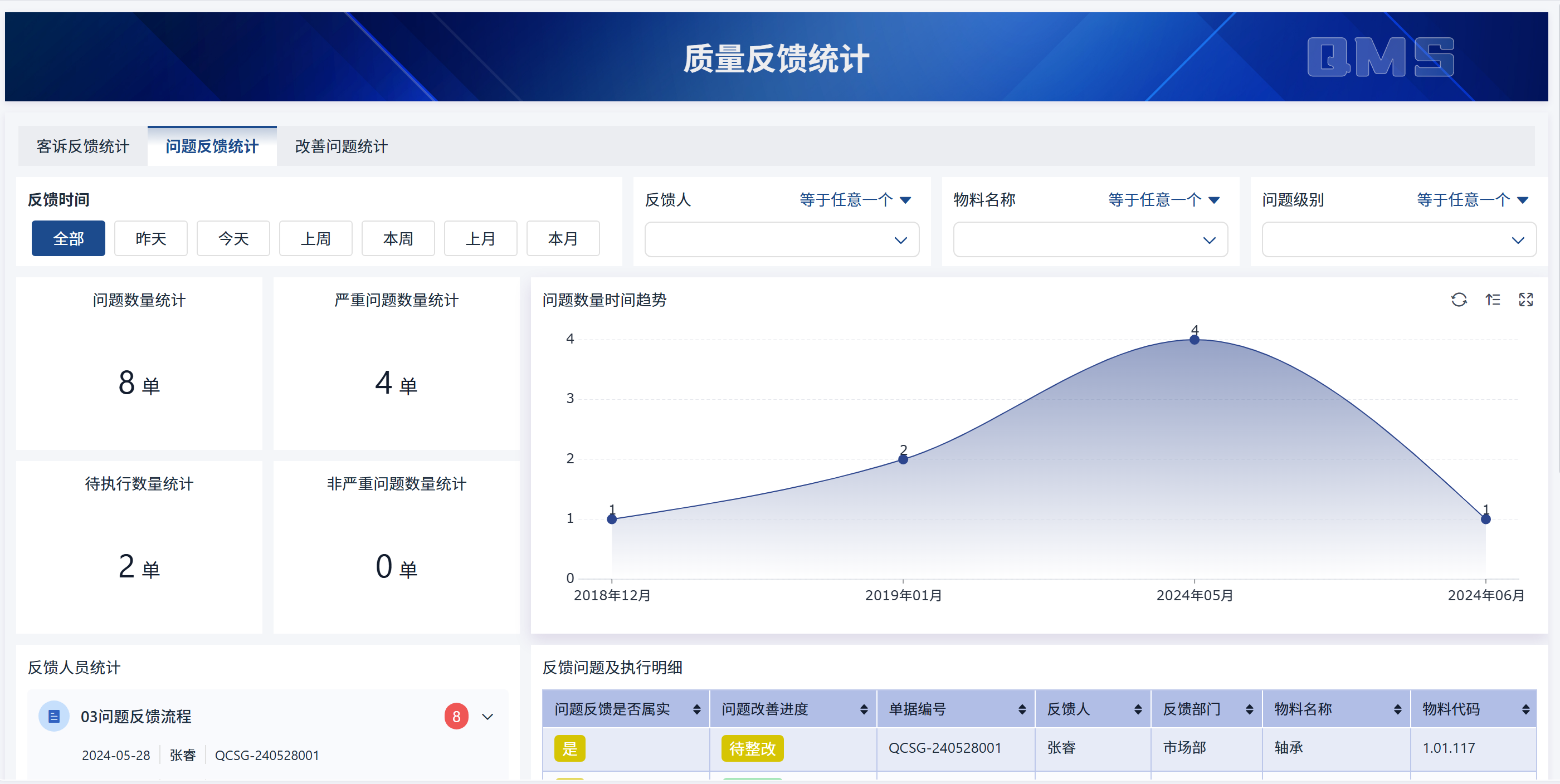Open 问题级别 condition dropdown 等于任意一个

pyautogui.click(x=1472, y=200)
